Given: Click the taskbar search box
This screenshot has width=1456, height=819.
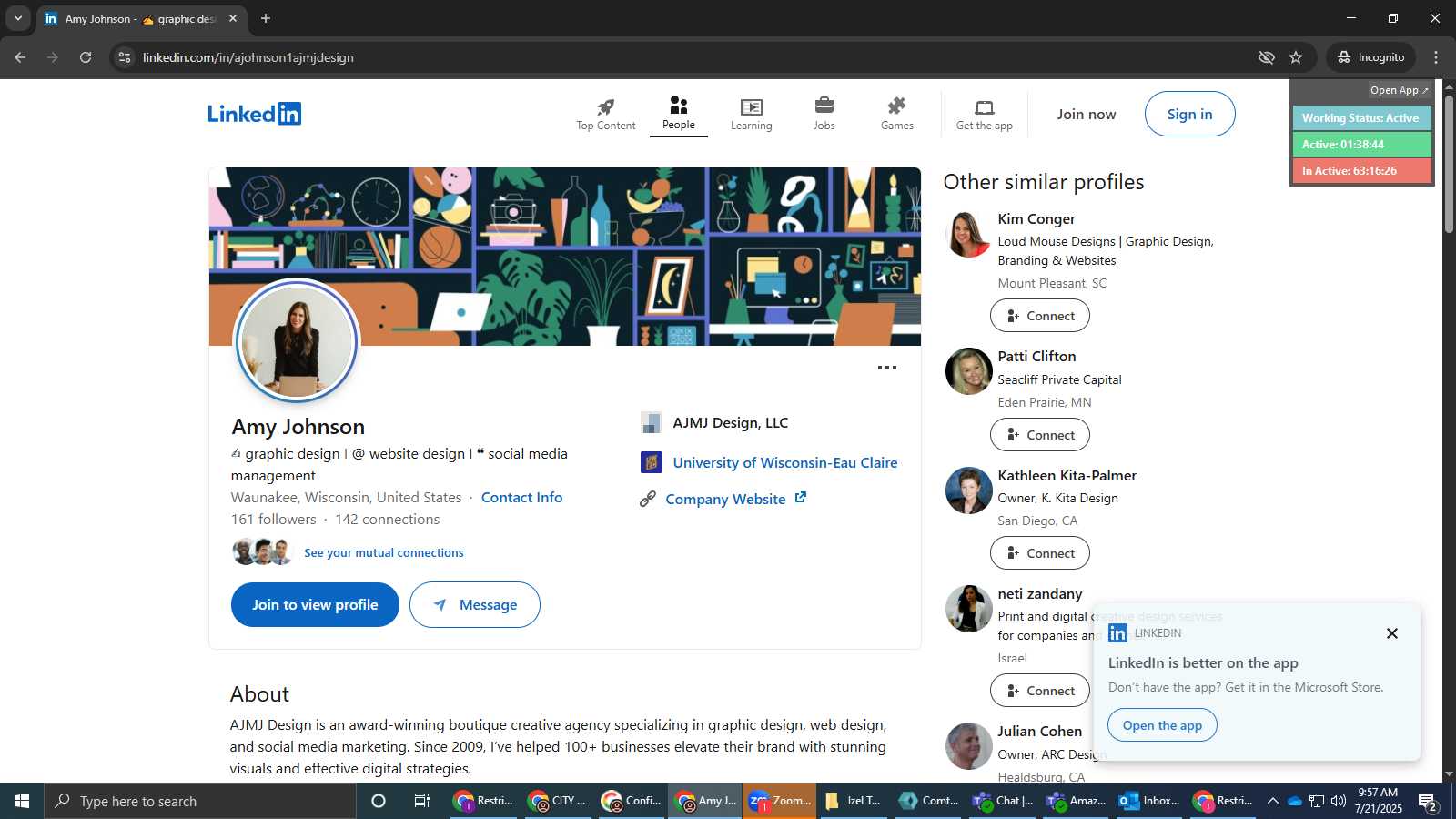Looking at the screenshot, I should [200, 801].
